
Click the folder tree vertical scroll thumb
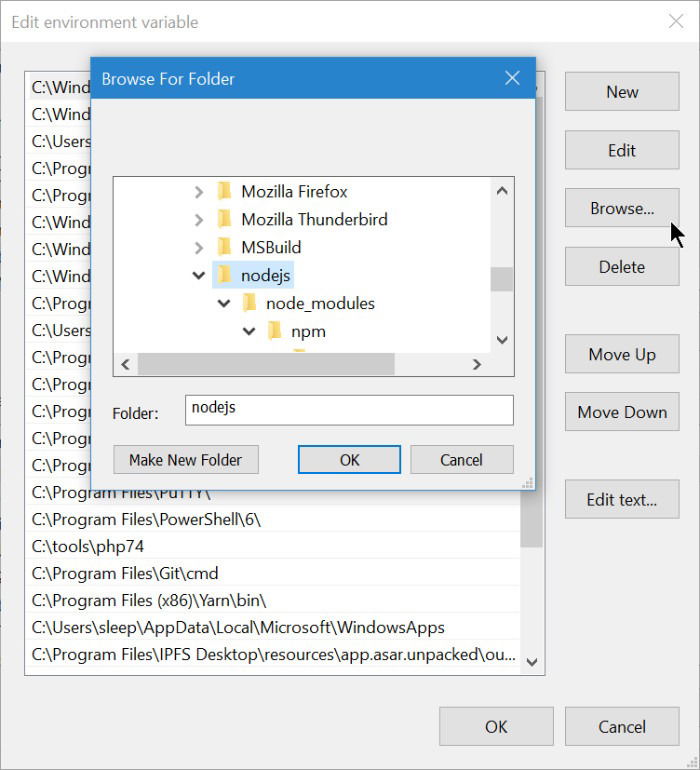click(502, 279)
